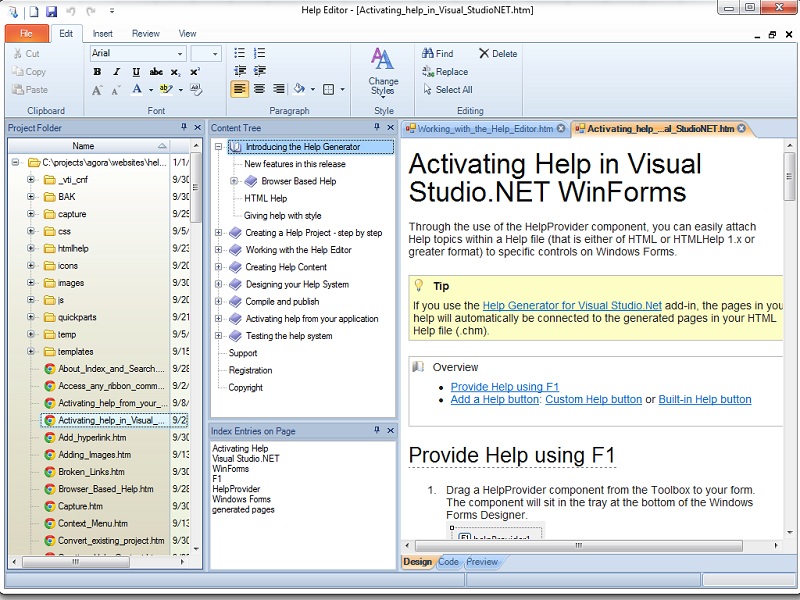
Task: Switch to the Preview tab
Action: (483, 562)
